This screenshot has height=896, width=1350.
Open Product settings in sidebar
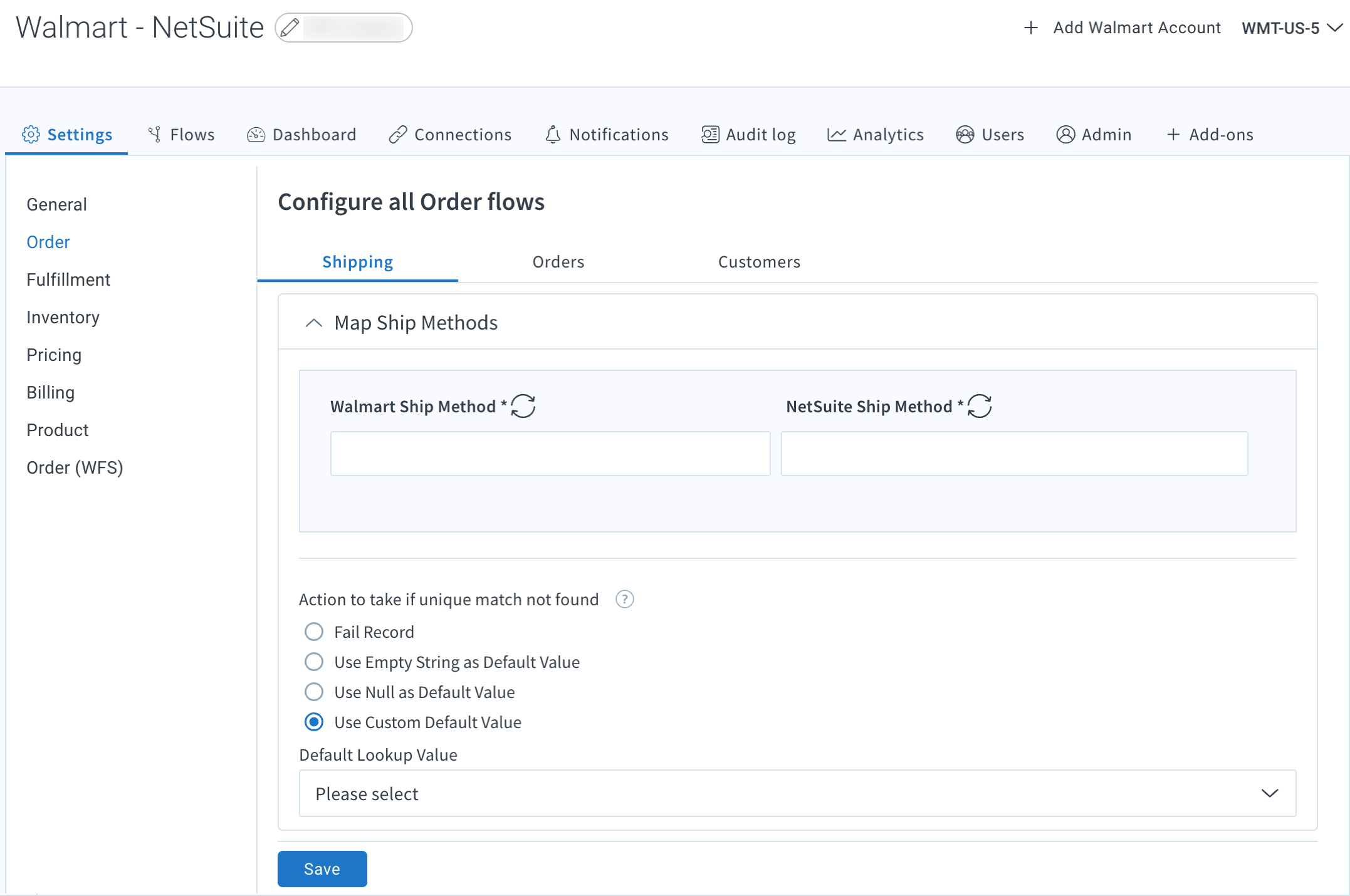58,430
